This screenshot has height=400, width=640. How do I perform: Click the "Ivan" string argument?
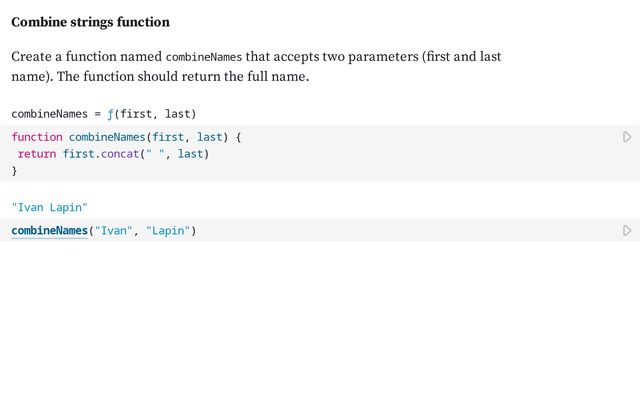[113, 231]
